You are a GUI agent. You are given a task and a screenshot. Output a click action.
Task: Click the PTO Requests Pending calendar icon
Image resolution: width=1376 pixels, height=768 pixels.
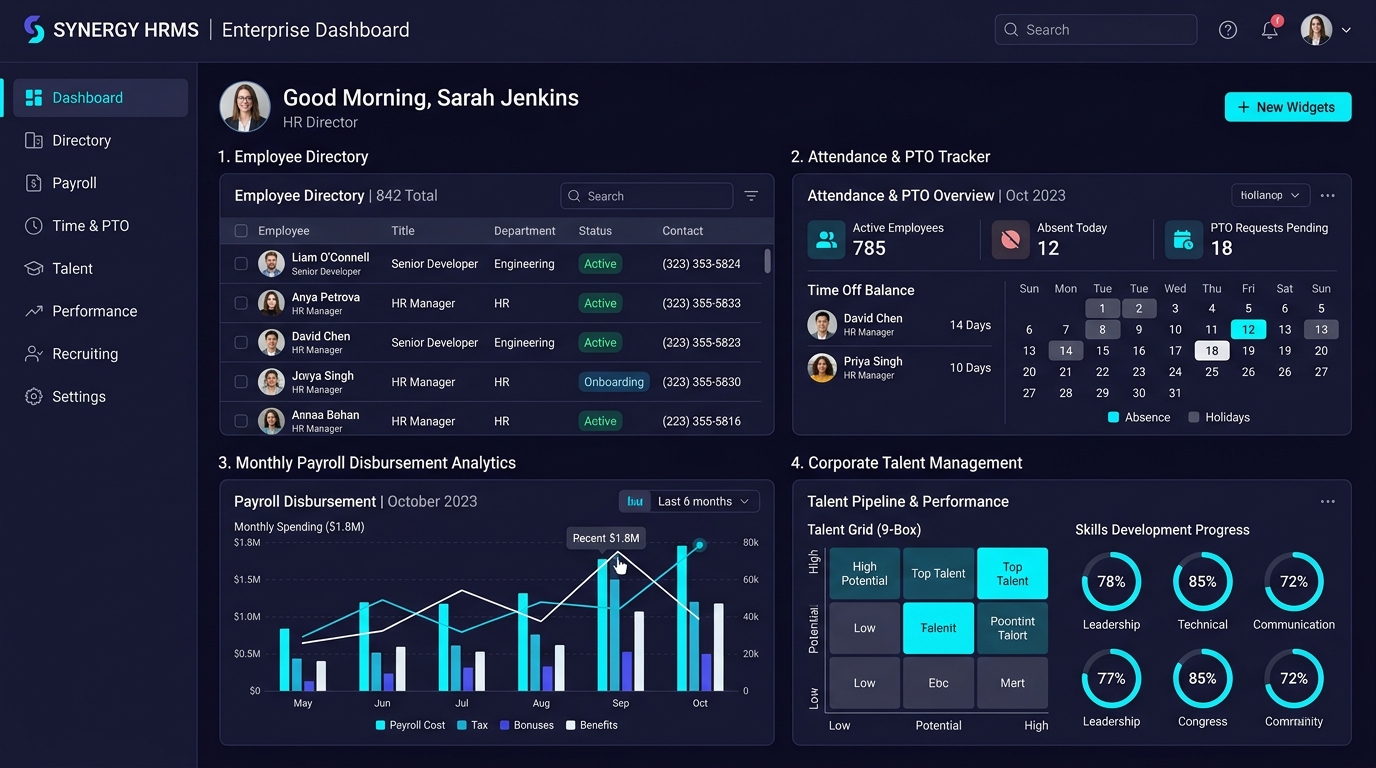coord(1183,240)
